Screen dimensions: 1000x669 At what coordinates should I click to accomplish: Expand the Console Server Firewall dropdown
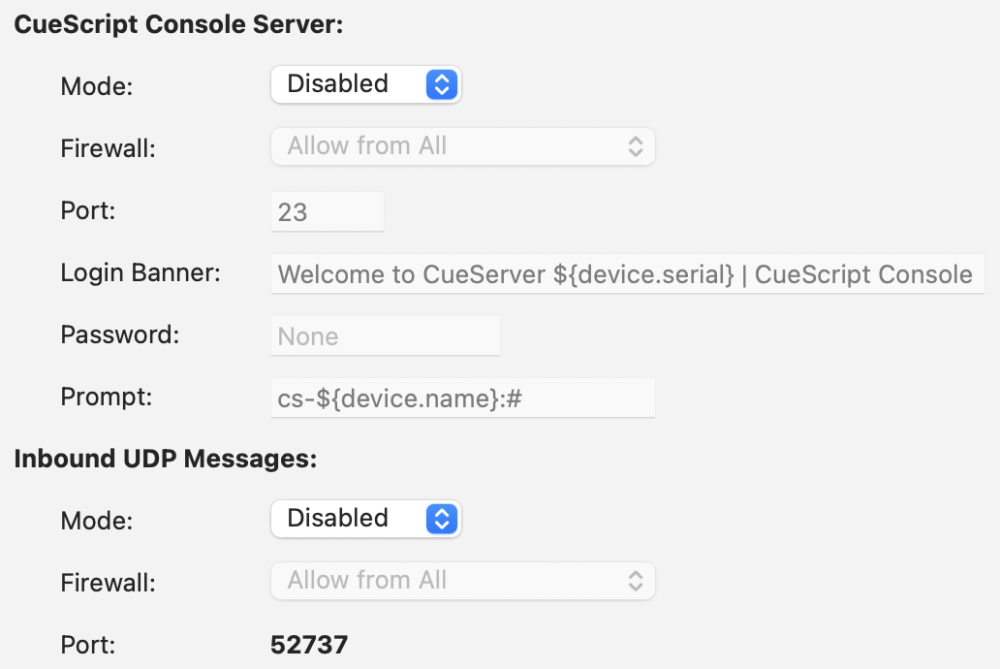coord(462,146)
